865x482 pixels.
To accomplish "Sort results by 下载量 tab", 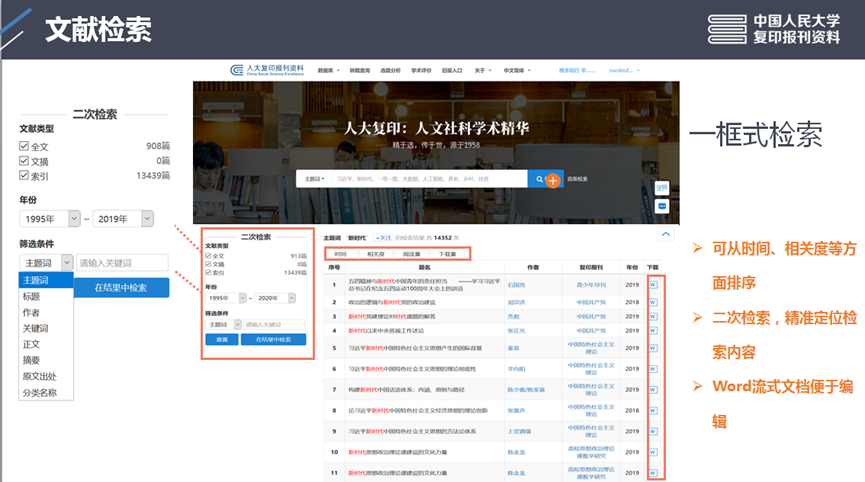I will tap(447, 254).
